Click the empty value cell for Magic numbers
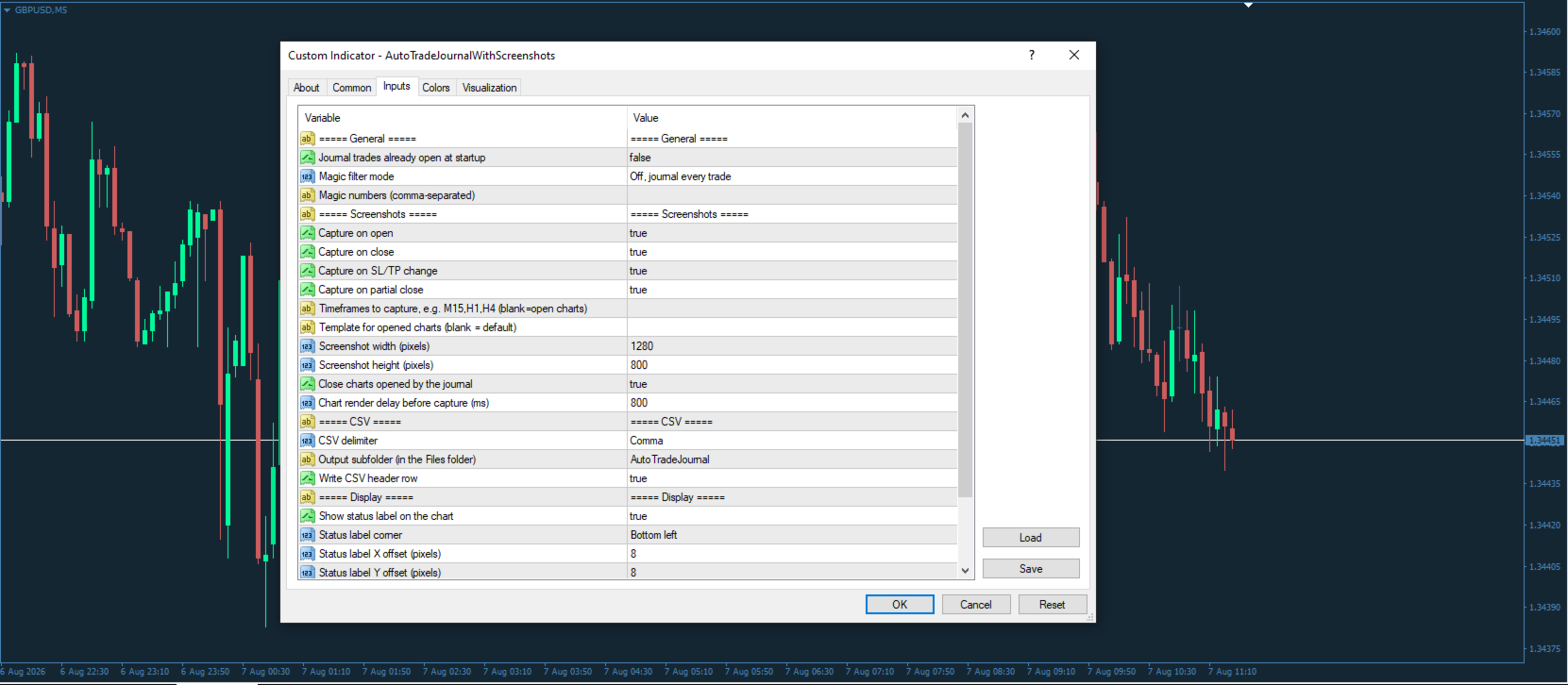1568x685 pixels. (792, 195)
